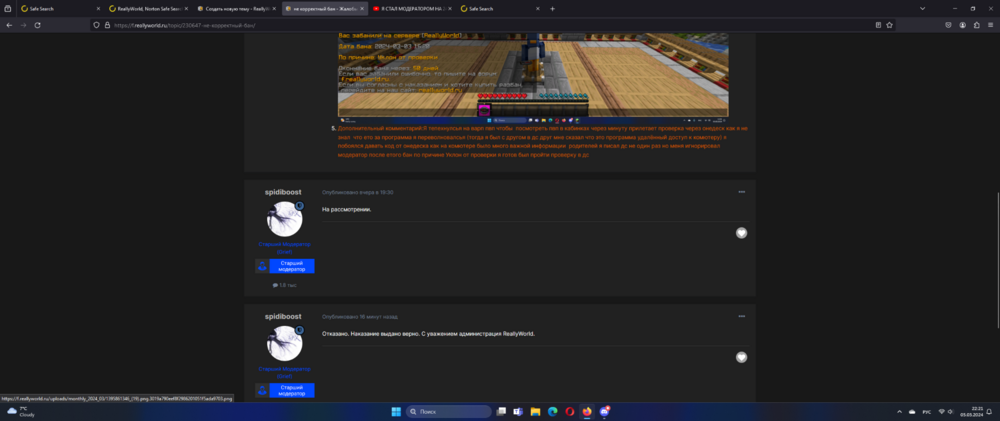Open the Pocket/save icon in the toolbar
The height and width of the screenshot is (421, 1000).
[948, 25]
